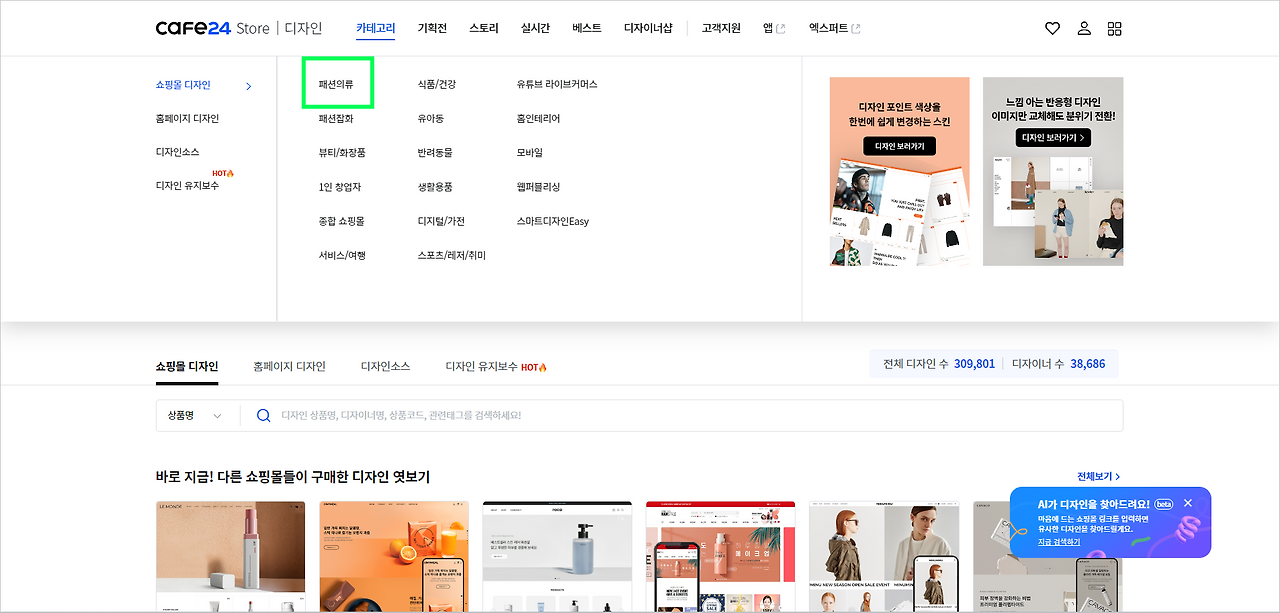
Task: Select 홈페이지 디자인 in the category sidebar
Action: pos(187,118)
